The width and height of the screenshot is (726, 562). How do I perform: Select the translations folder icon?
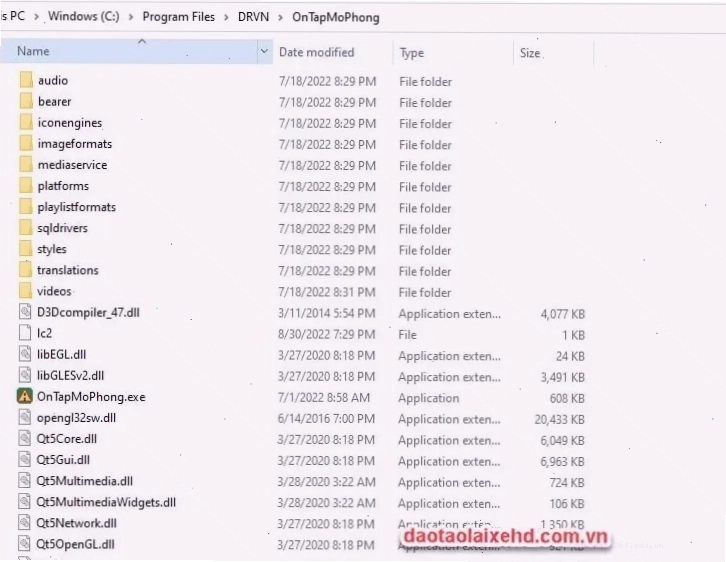[x=26, y=270]
